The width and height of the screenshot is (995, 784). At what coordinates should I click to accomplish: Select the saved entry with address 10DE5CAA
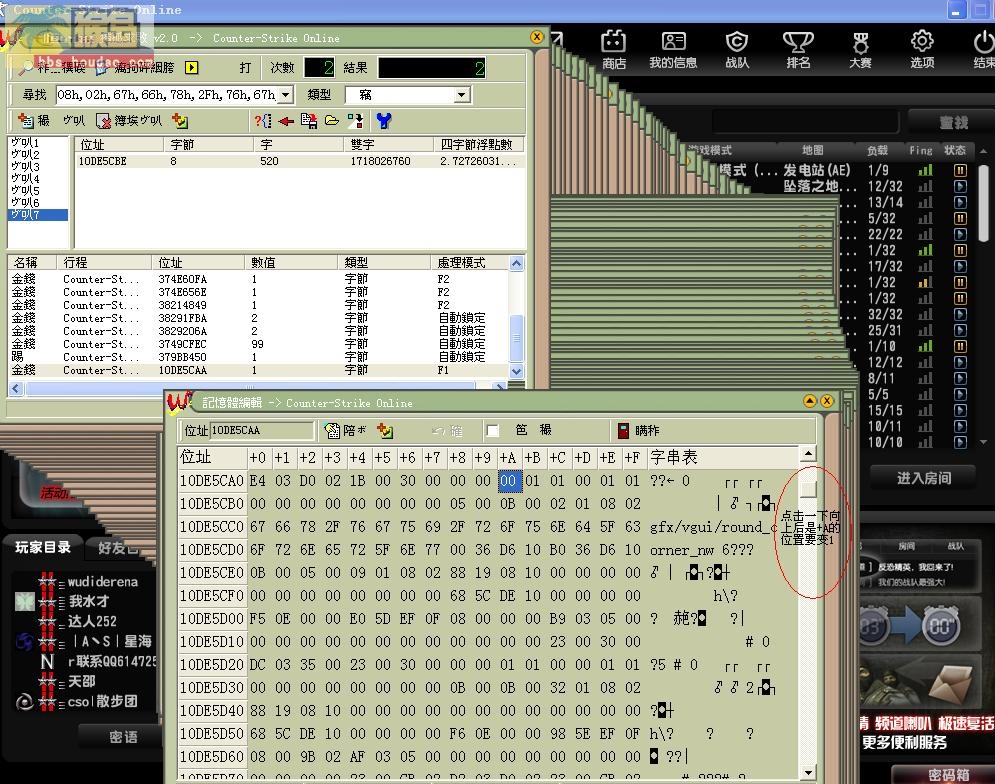[258, 370]
